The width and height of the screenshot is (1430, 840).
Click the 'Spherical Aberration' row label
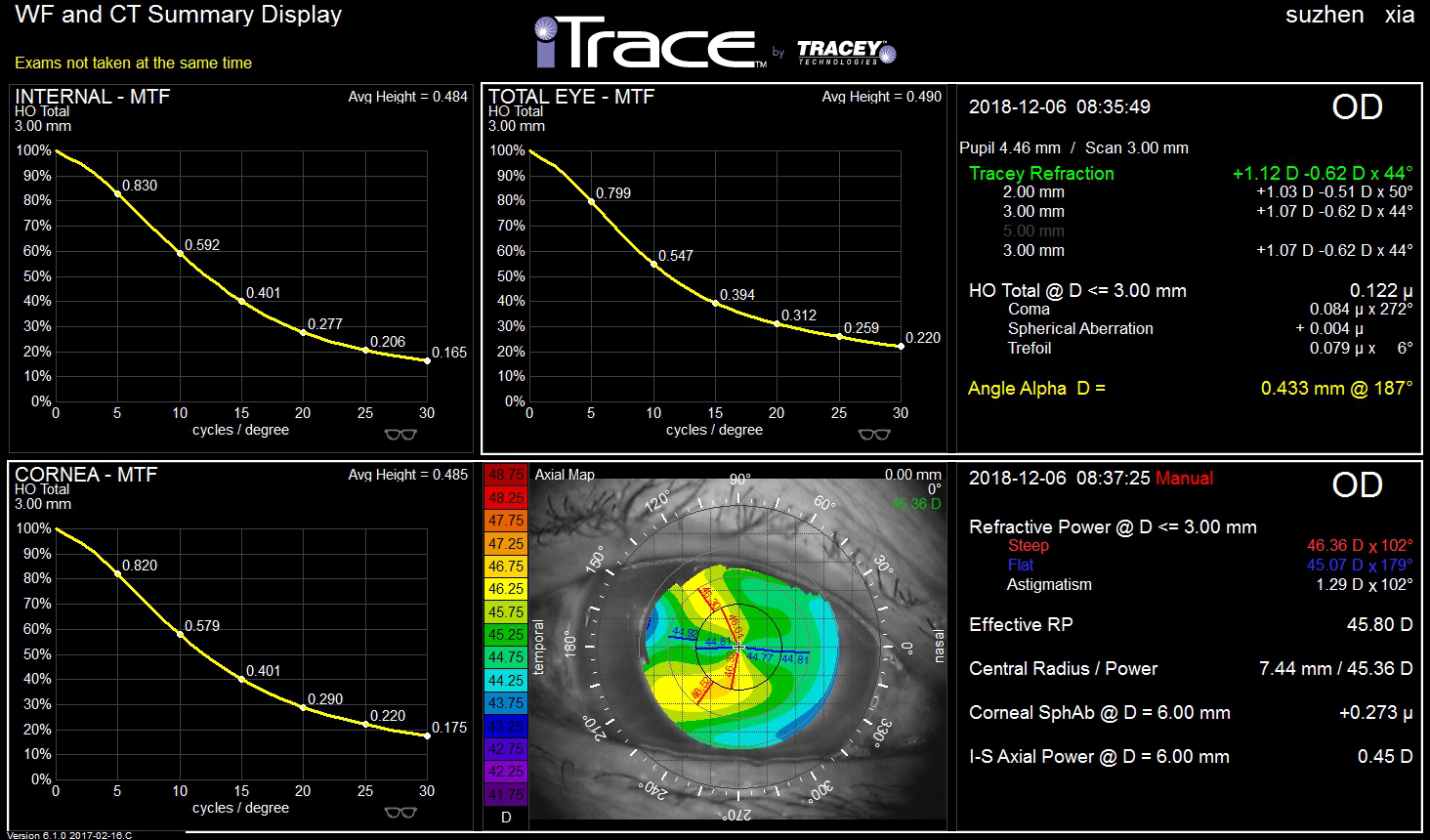coord(1080,329)
